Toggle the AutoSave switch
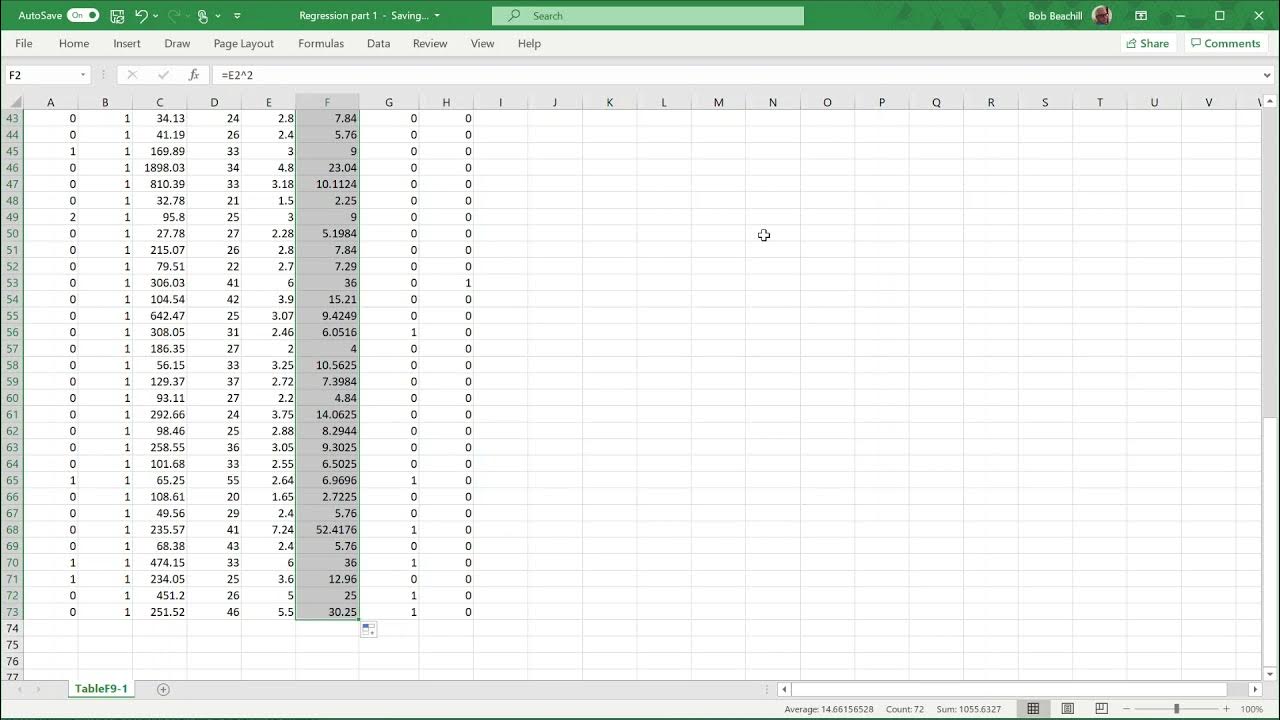 point(82,16)
